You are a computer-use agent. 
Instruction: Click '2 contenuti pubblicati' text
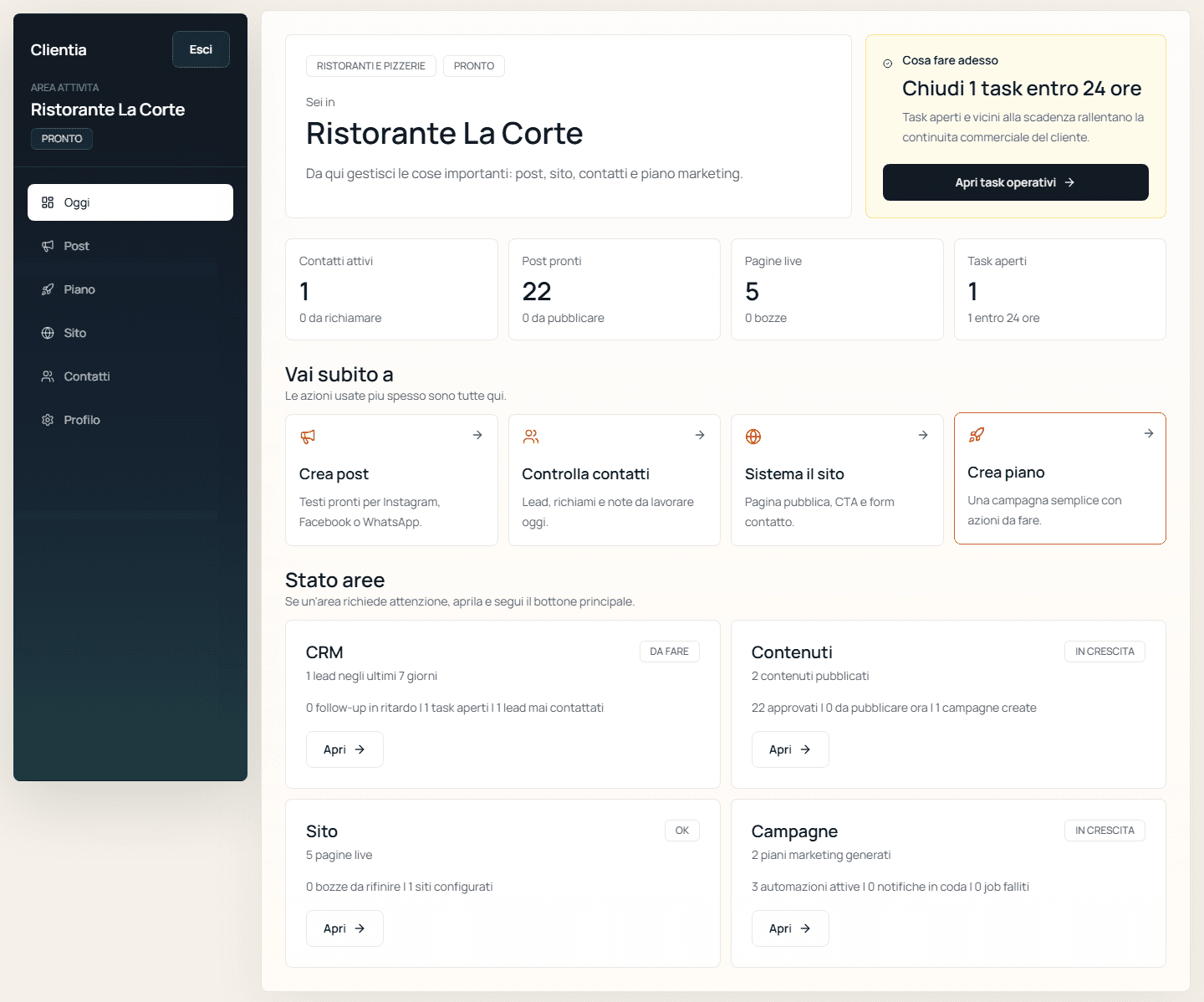(x=810, y=676)
